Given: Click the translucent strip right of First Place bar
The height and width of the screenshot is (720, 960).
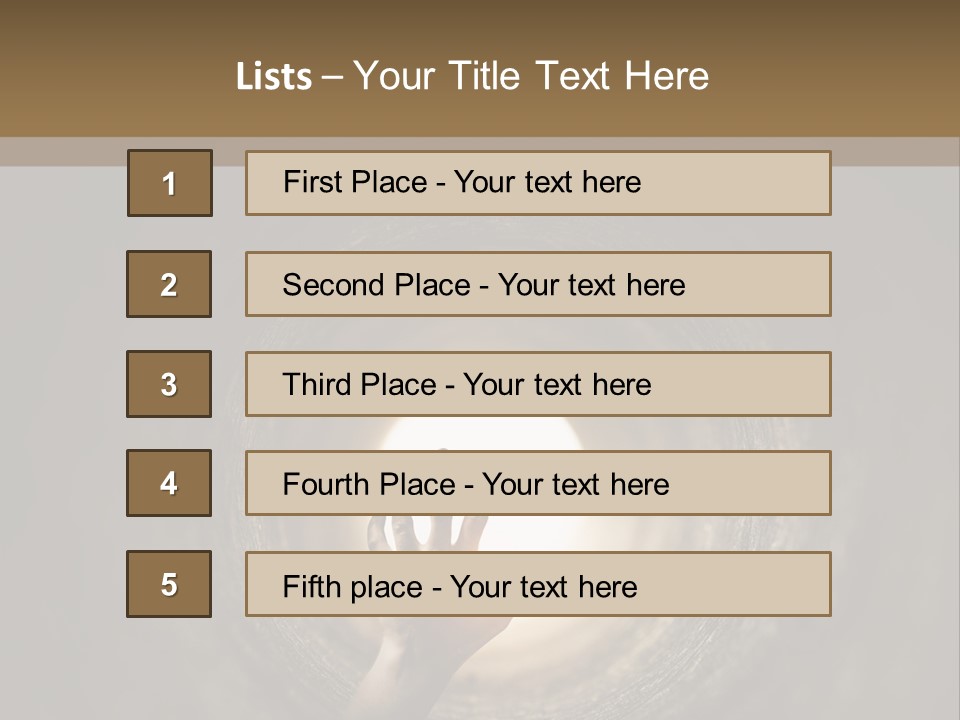Looking at the screenshot, I should (x=893, y=152).
